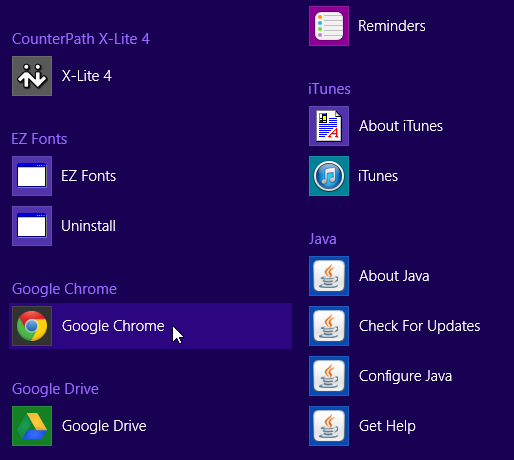Select the Google Chrome text label
This screenshot has width=514, height=460.
113,326
